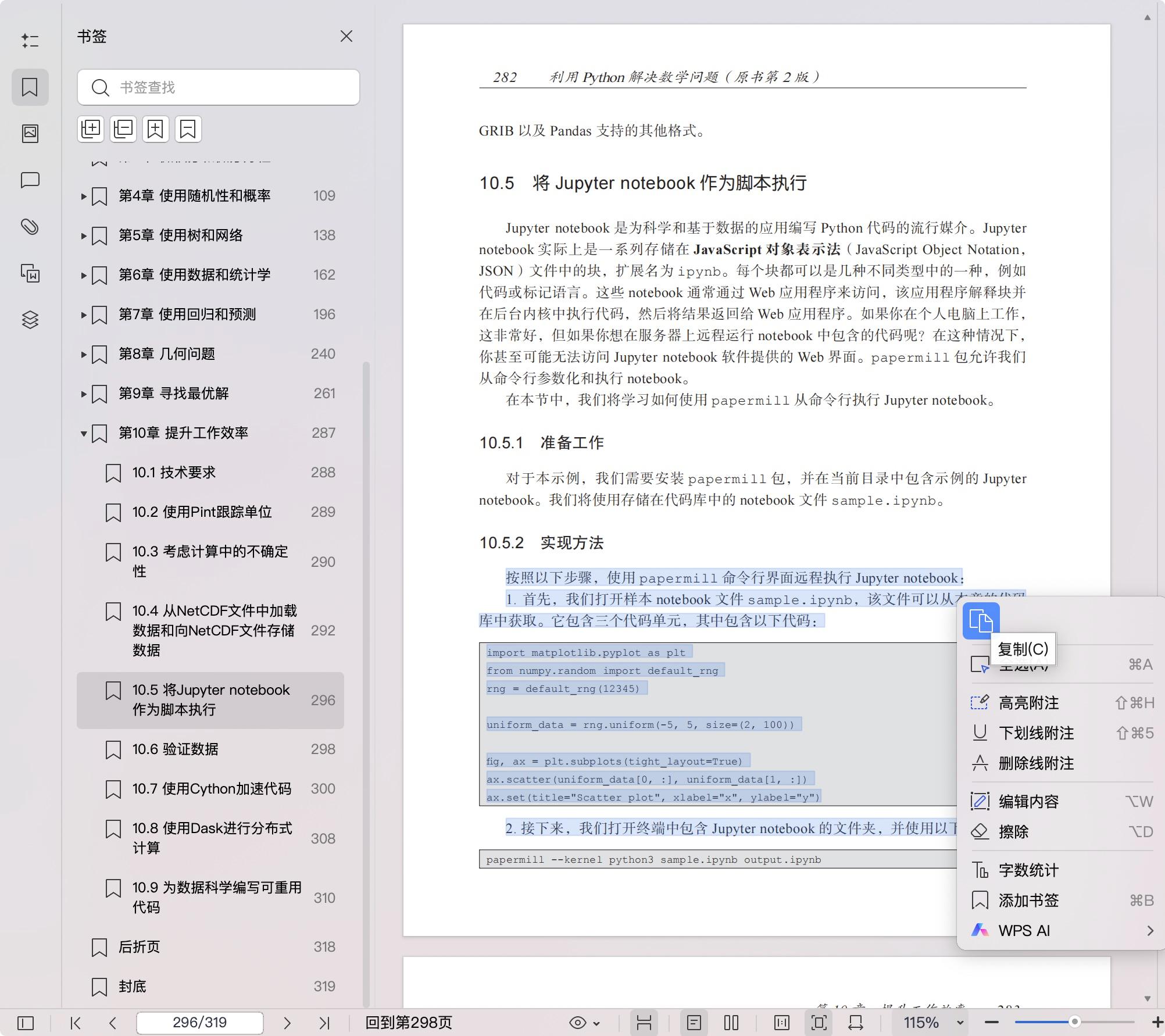Toggle the sidebar visibility icon at bottom left
Image resolution: width=1165 pixels, height=1036 pixels.
click(26, 1022)
